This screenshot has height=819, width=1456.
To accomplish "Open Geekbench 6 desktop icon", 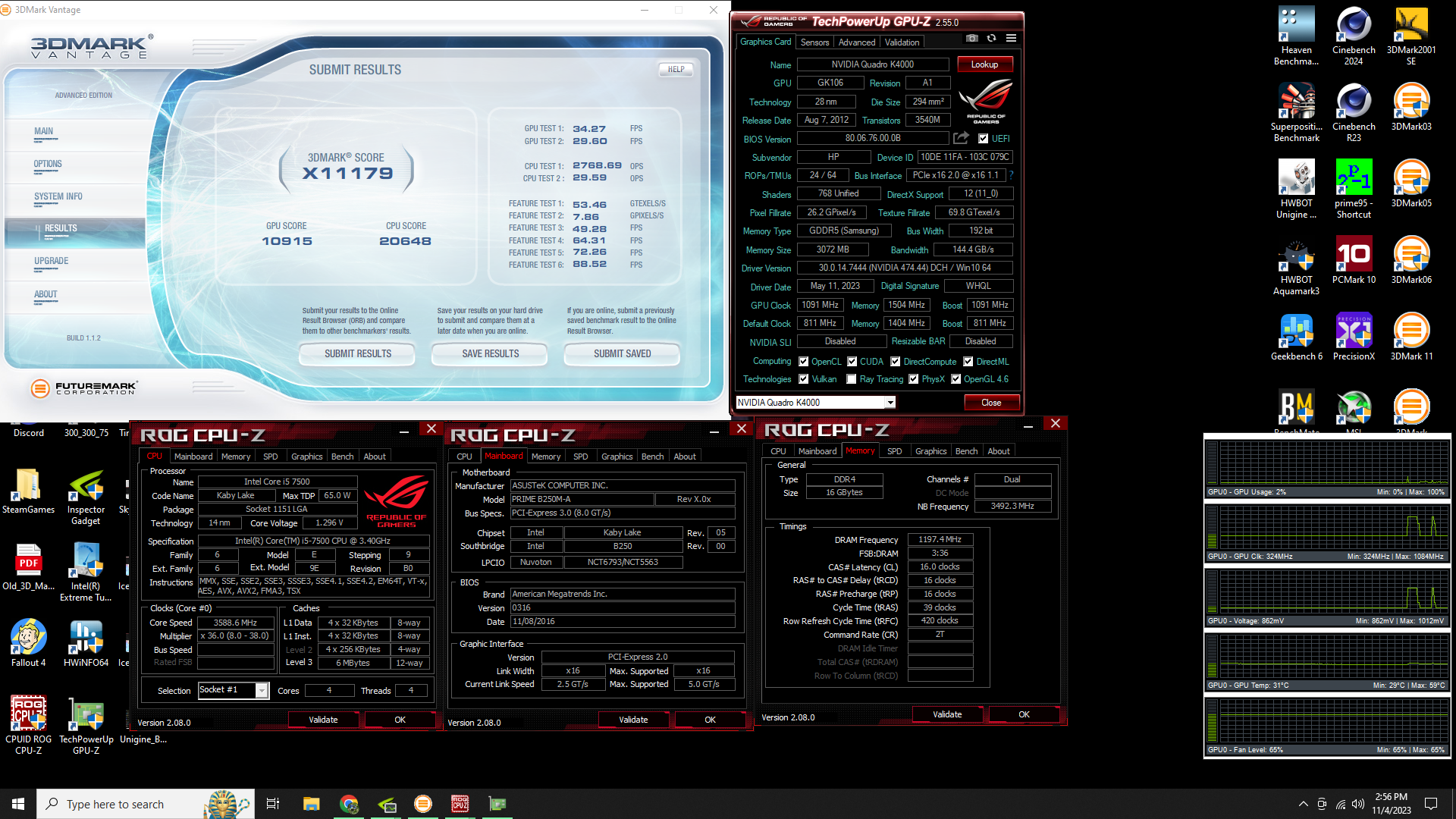I will pyautogui.click(x=1296, y=337).
